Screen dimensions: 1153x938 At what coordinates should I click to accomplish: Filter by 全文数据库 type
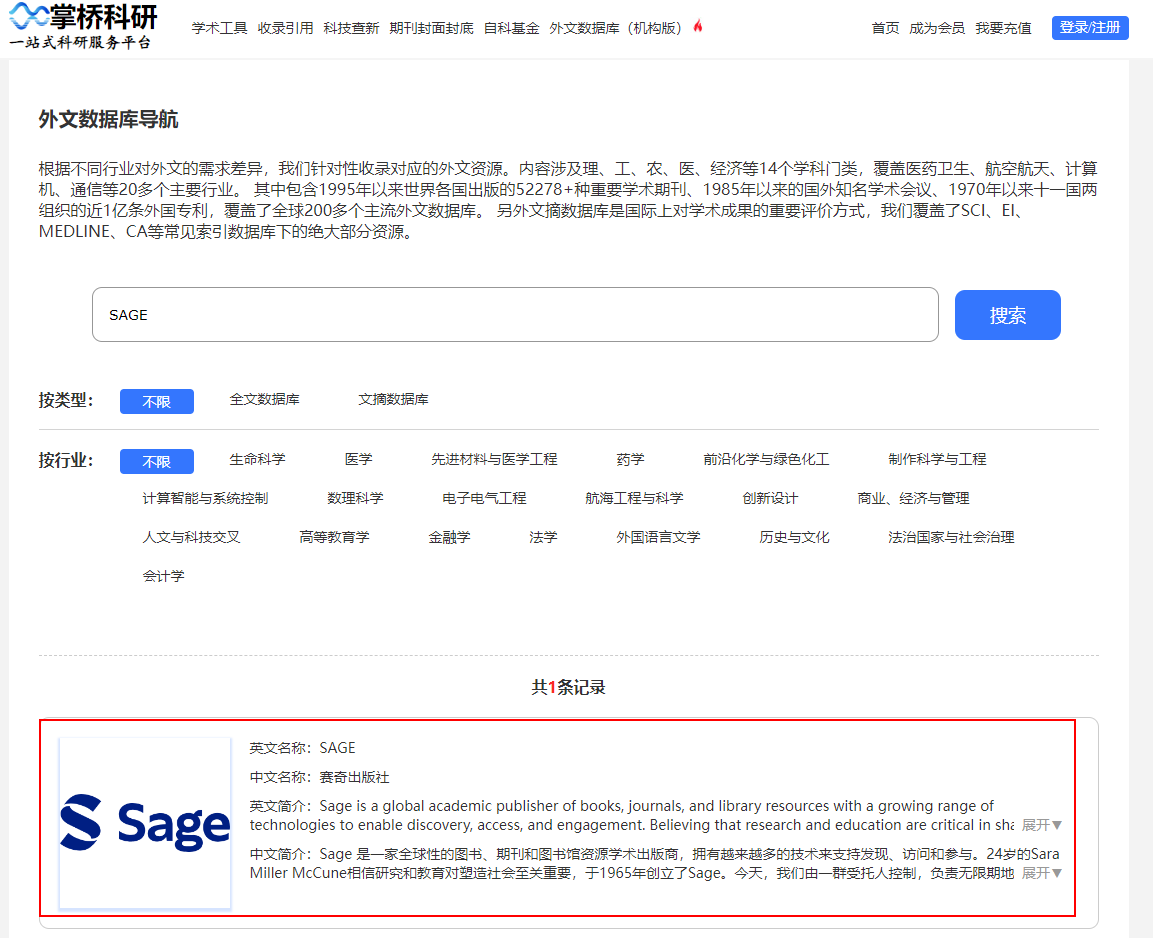click(265, 399)
